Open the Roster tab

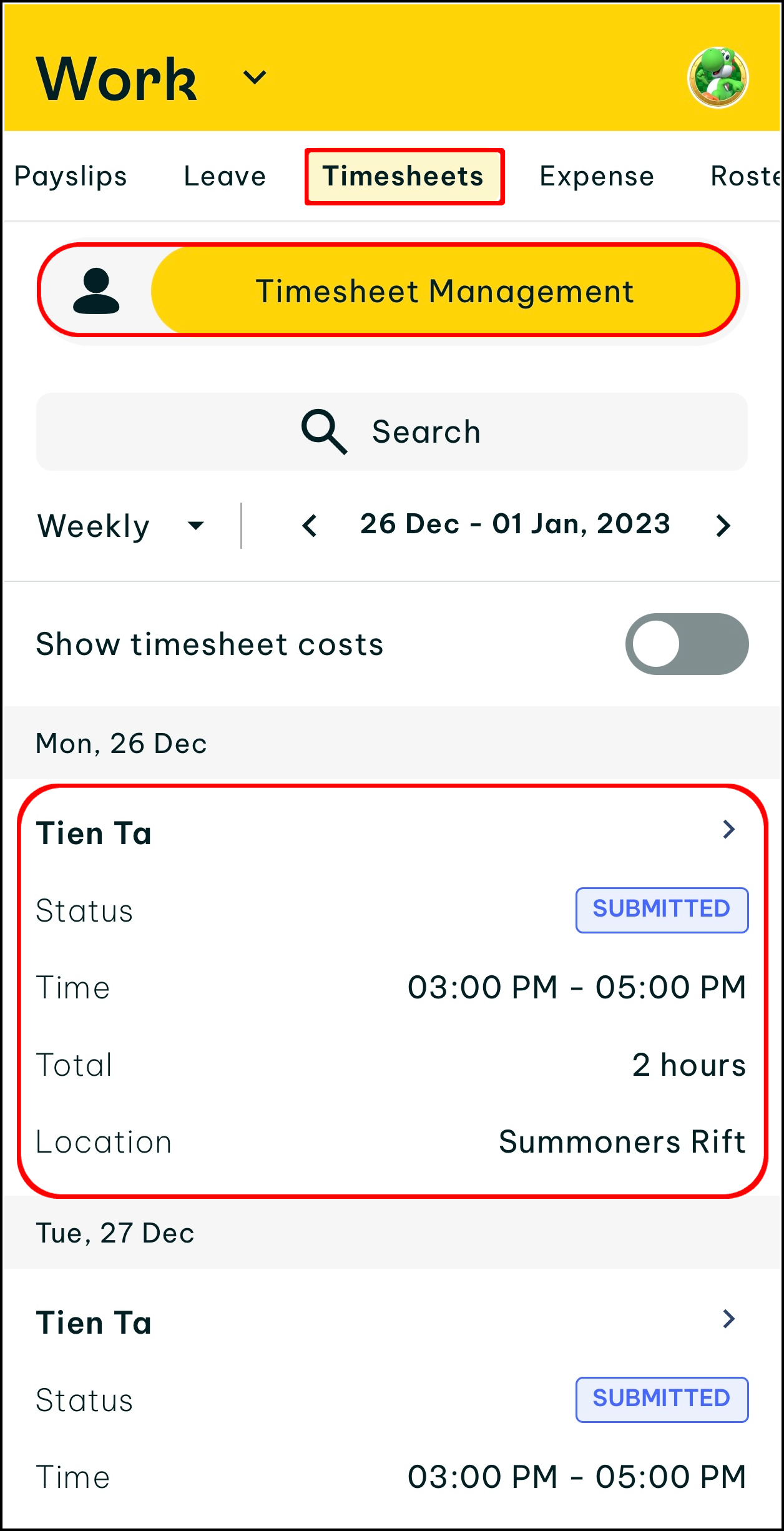(745, 177)
